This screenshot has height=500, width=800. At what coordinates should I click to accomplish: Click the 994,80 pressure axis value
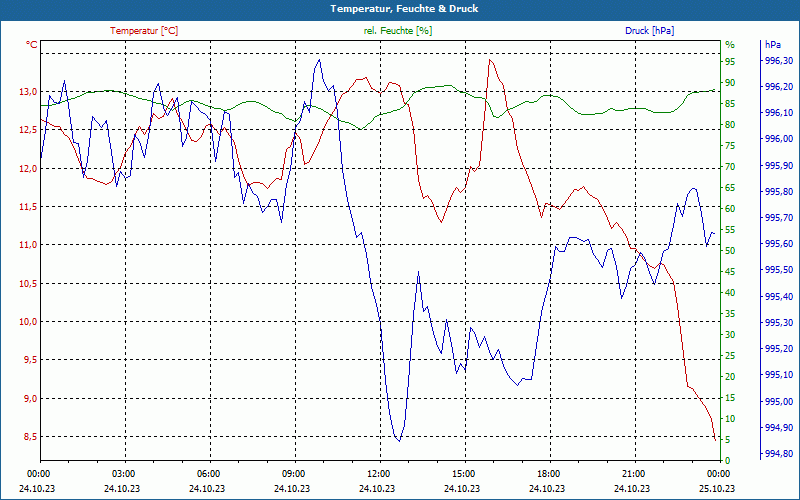[x=779, y=454]
